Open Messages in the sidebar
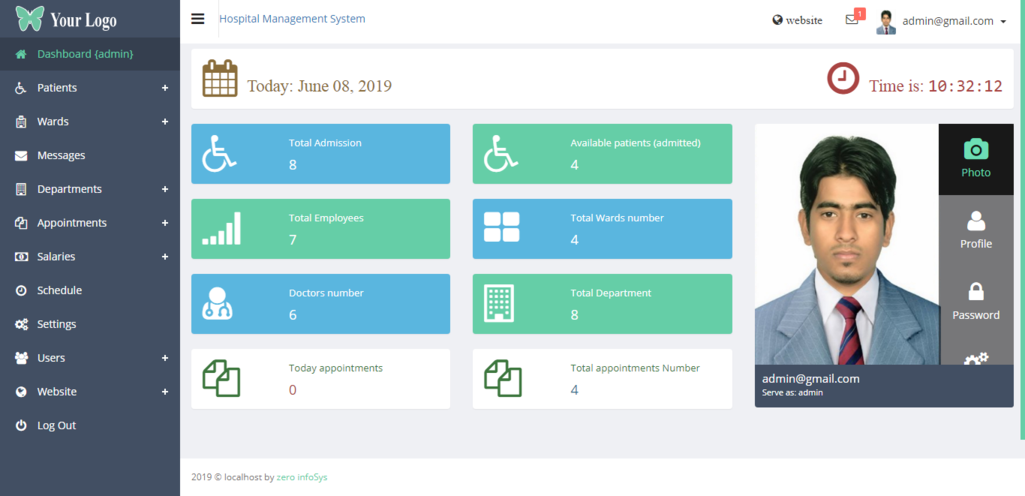Image resolution: width=1025 pixels, height=496 pixels. click(61, 155)
